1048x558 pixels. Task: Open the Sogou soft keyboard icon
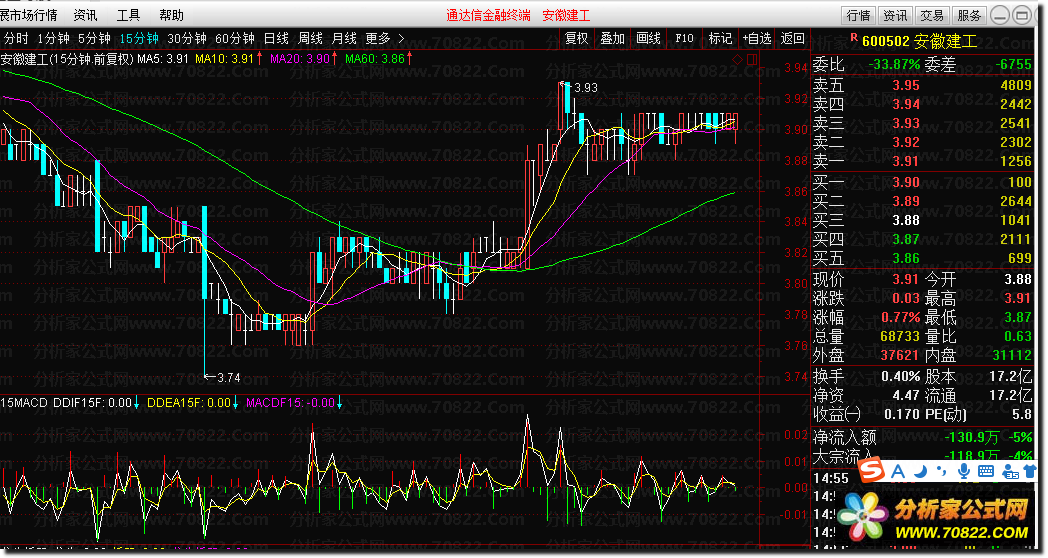(986, 472)
